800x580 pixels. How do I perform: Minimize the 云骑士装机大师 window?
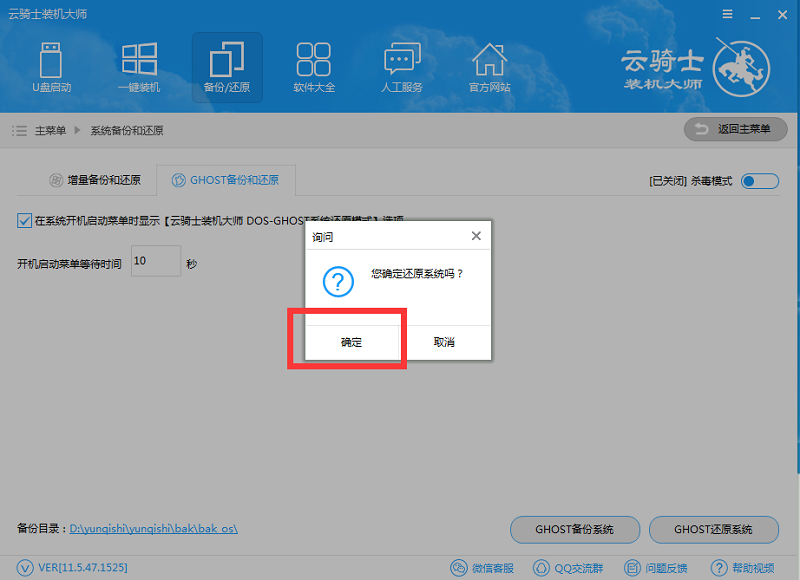click(x=755, y=15)
